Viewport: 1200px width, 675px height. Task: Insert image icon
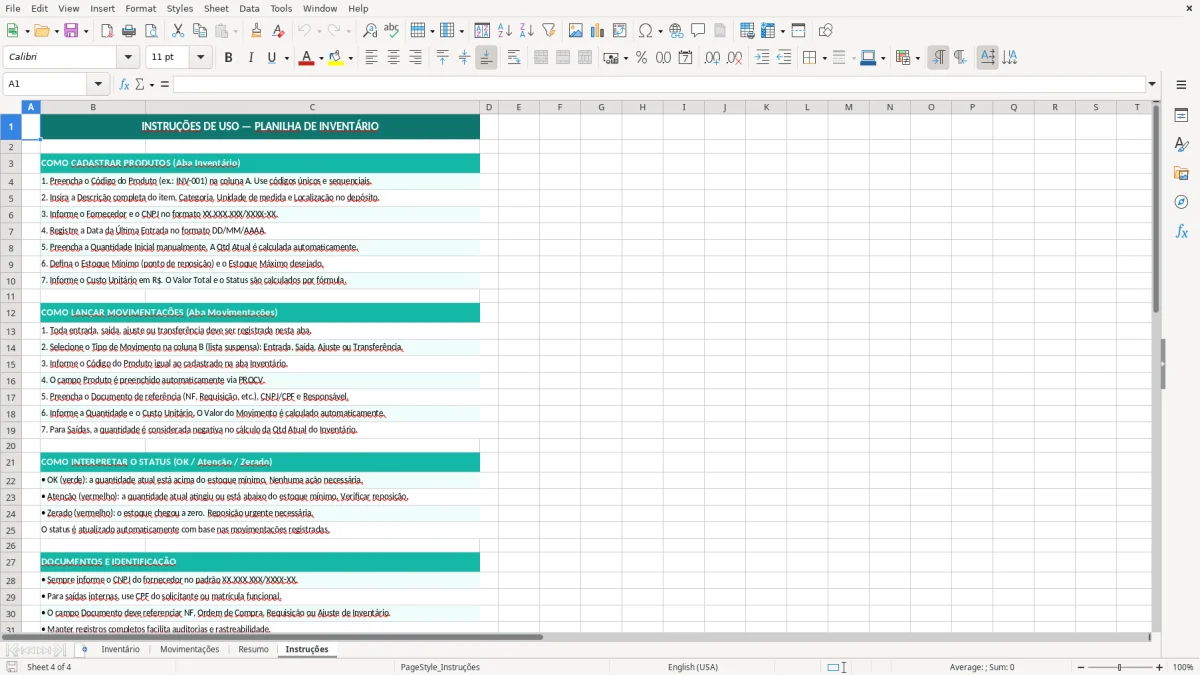tap(576, 31)
